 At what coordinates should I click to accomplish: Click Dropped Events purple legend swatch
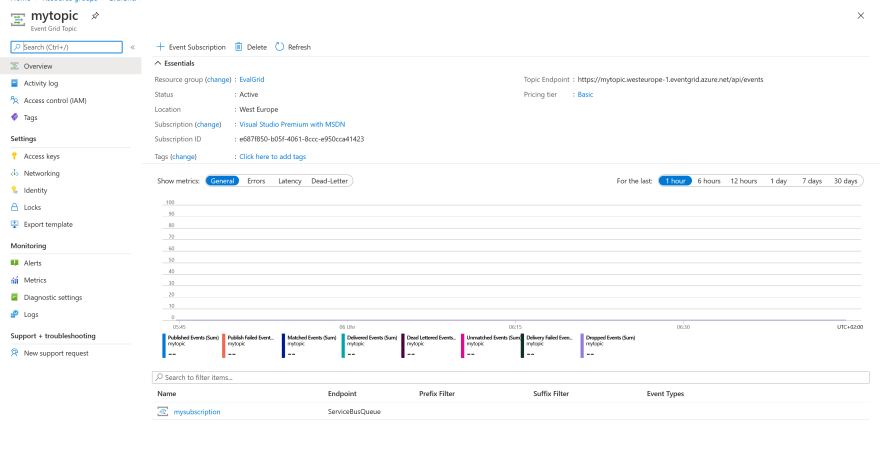click(582, 346)
